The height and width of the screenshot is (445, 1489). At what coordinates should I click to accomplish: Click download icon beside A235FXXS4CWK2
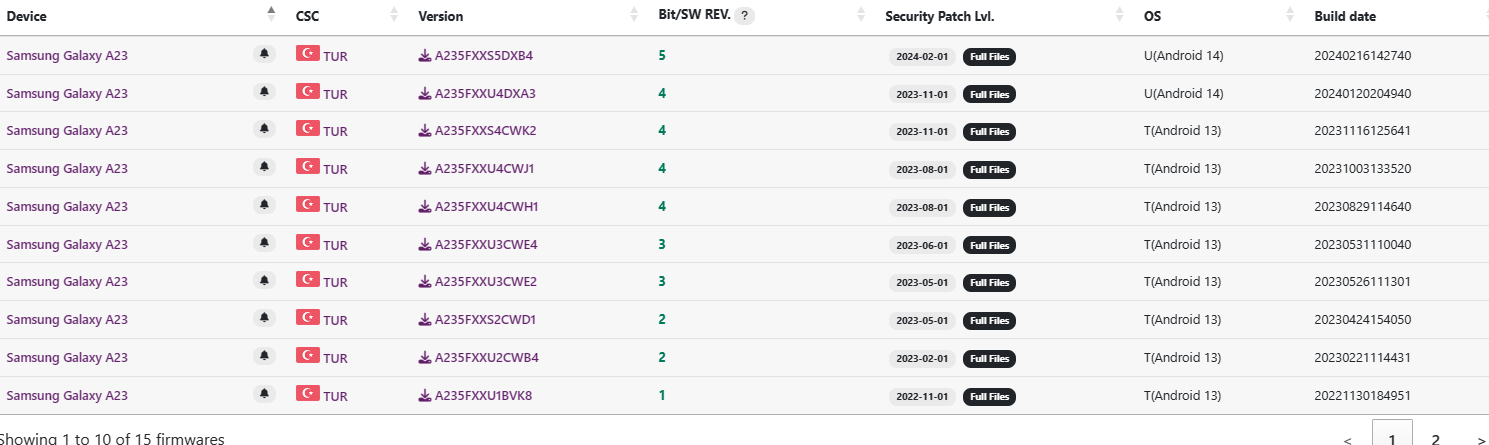424,131
